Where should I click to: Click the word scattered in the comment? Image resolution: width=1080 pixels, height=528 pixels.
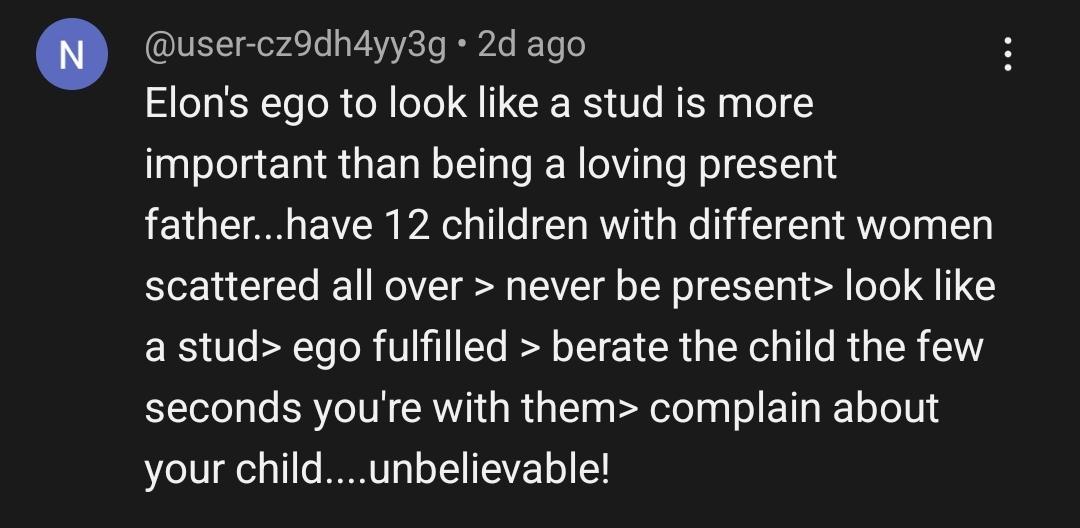click(x=232, y=287)
